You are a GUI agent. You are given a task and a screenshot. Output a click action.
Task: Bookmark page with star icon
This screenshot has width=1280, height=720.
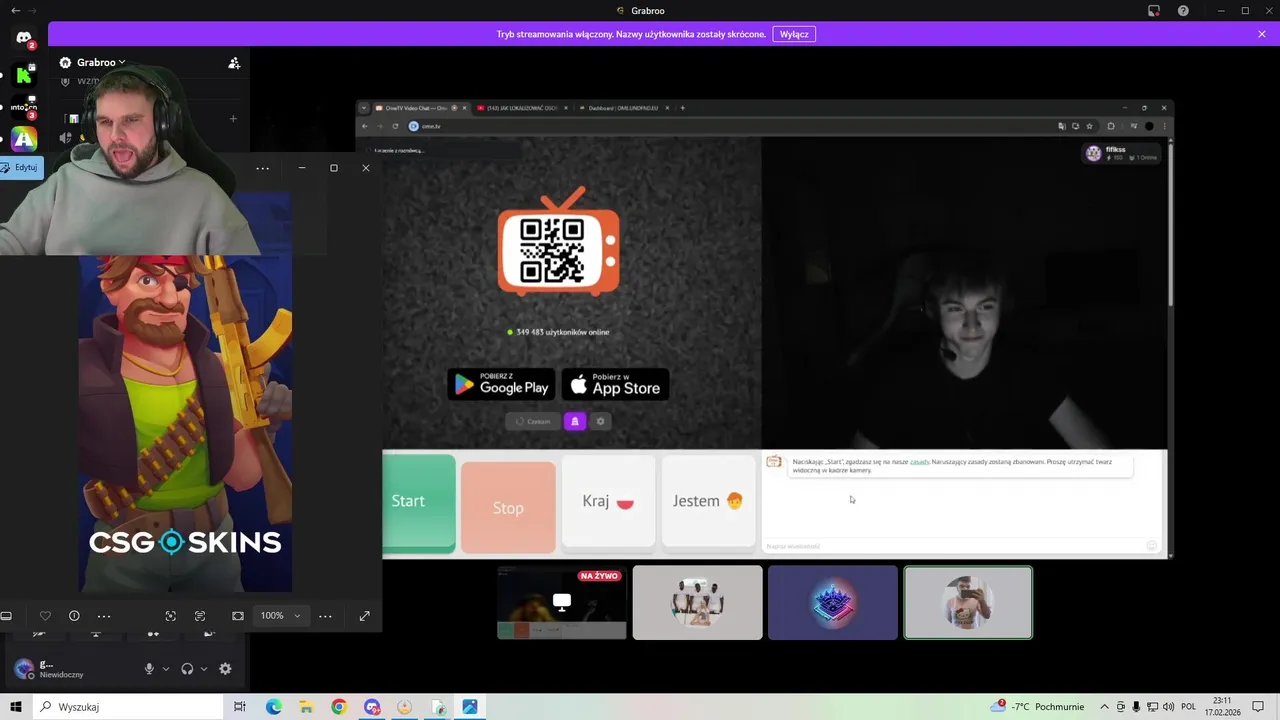click(1089, 126)
